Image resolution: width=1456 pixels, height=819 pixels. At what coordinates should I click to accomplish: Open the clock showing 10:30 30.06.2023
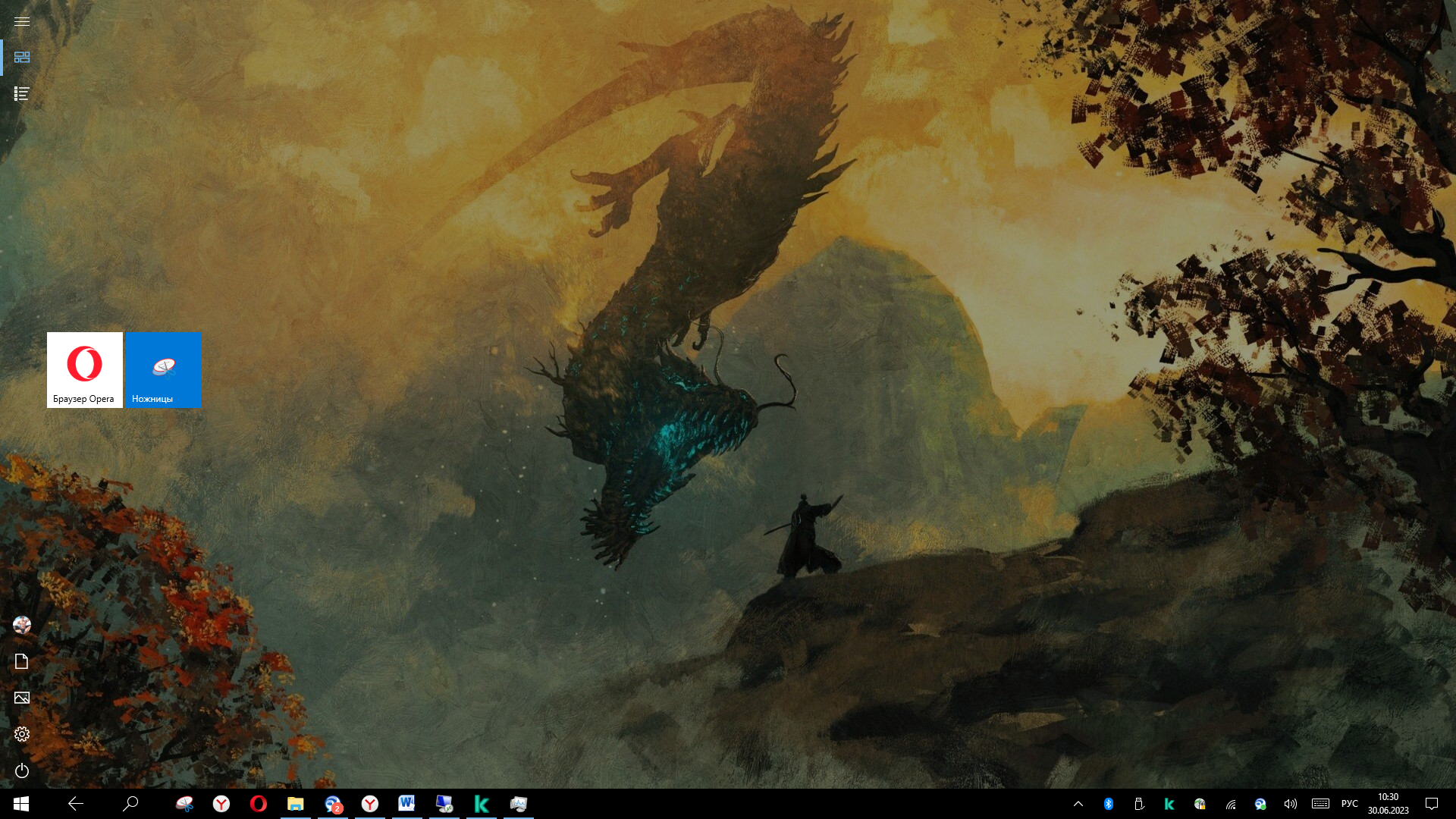coord(1389,804)
